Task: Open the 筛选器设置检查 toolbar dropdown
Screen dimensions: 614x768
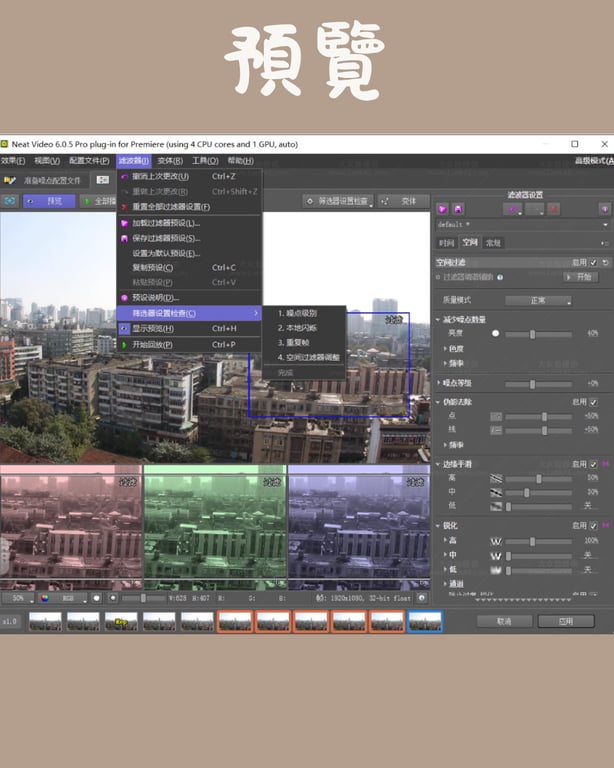Action: 338,201
